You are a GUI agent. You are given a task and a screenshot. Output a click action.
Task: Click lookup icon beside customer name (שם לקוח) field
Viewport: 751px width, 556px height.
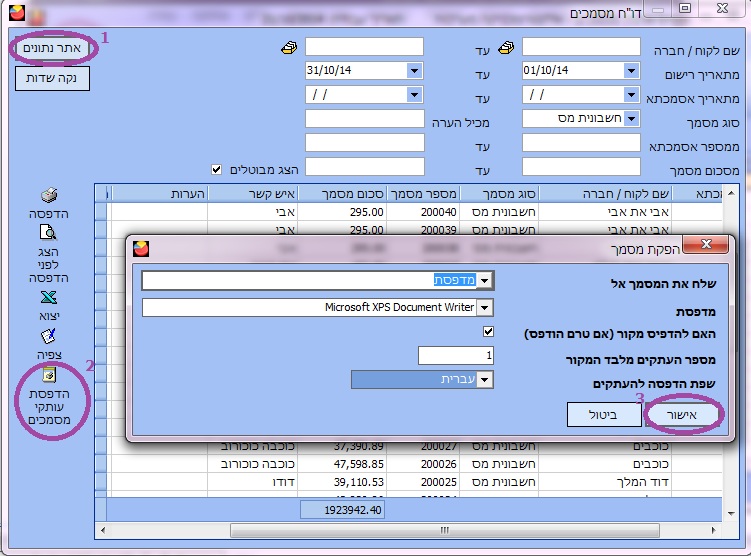506,47
